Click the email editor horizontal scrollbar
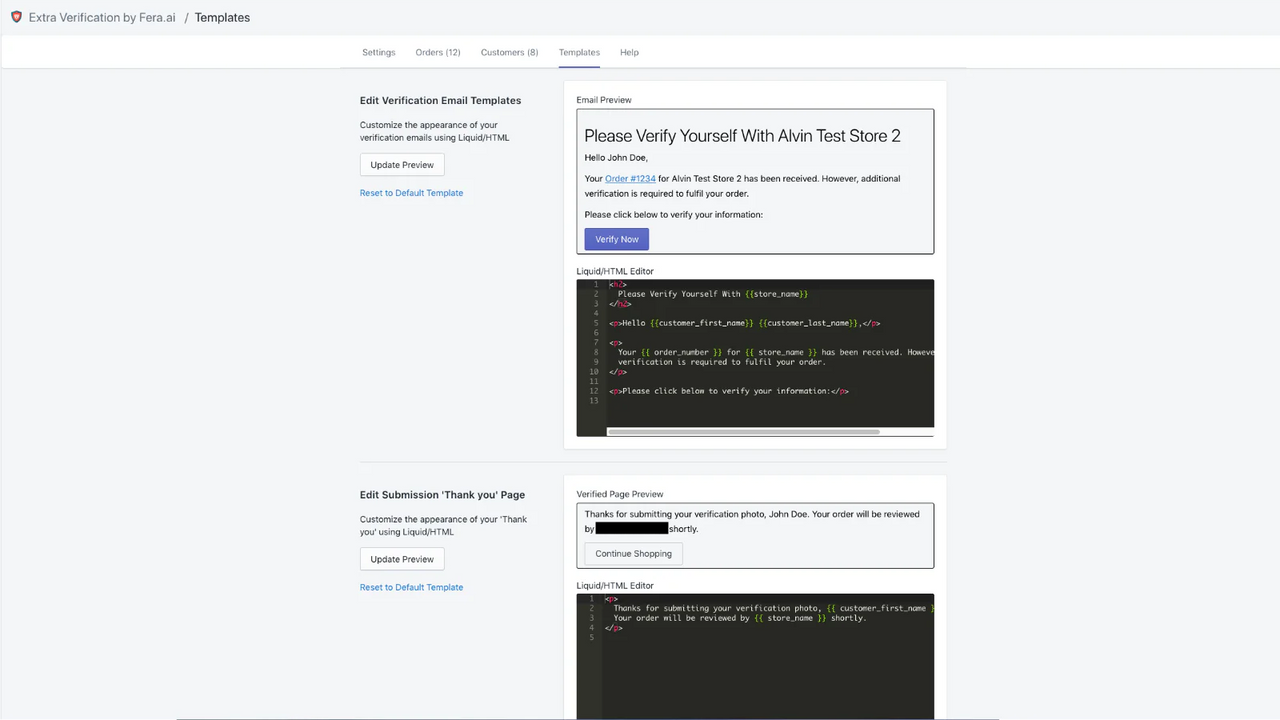This screenshot has width=1280, height=720. (x=743, y=432)
